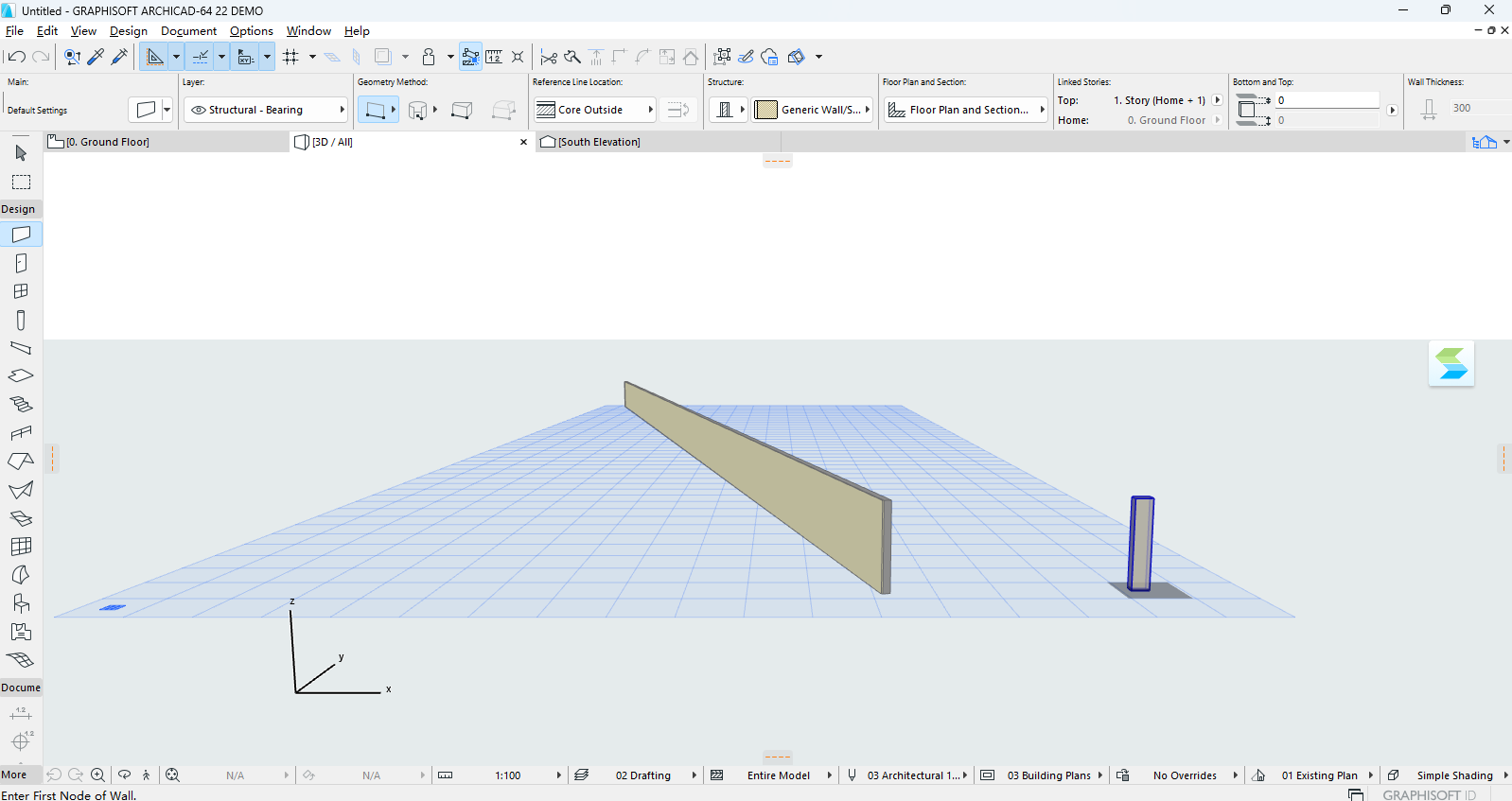
Task: Select the Morph tool
Action: tap(21, 575)
